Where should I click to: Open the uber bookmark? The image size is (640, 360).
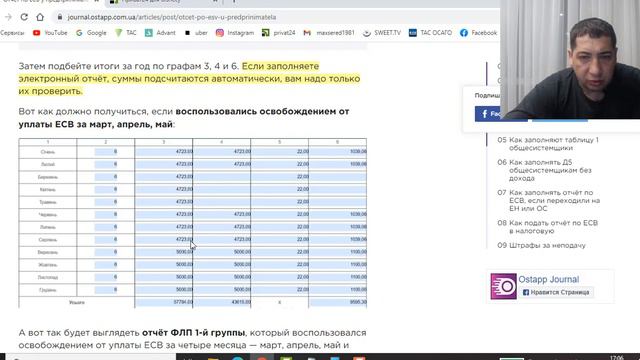tap(196, 33)
